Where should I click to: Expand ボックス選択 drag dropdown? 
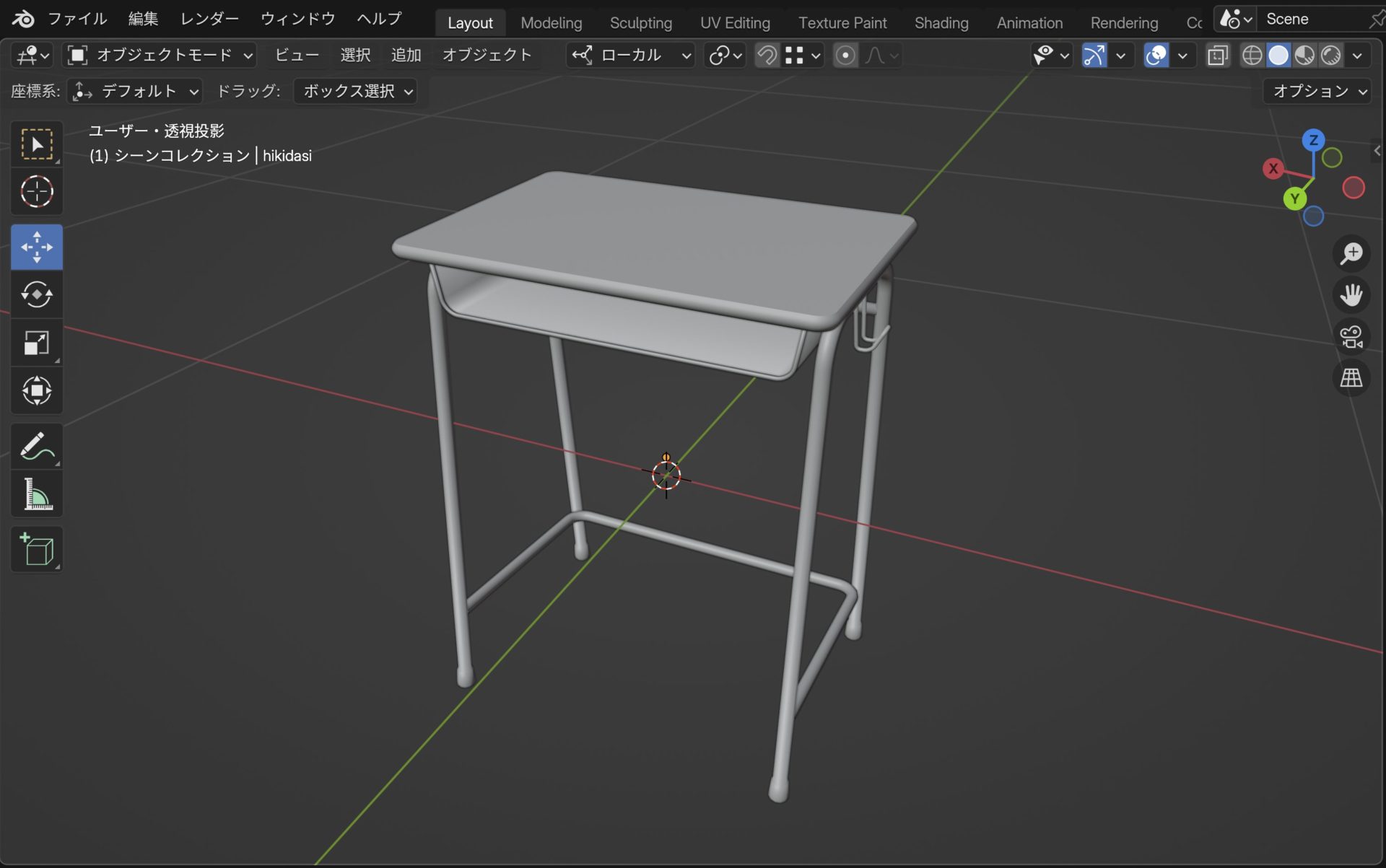pos(356,92)
